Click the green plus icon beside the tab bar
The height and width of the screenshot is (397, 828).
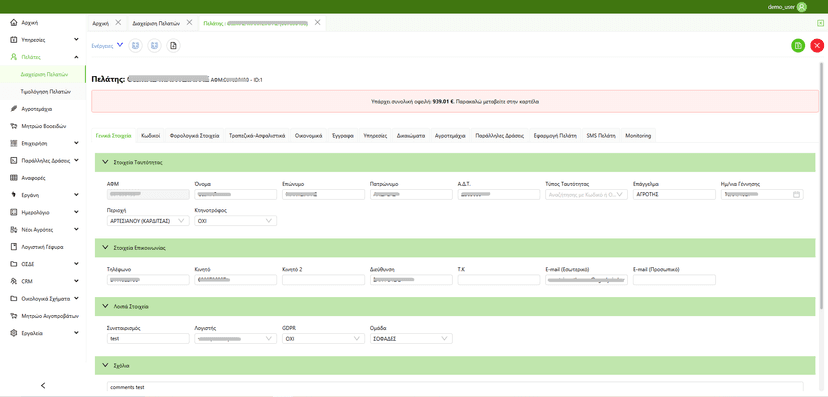point(820,23)
